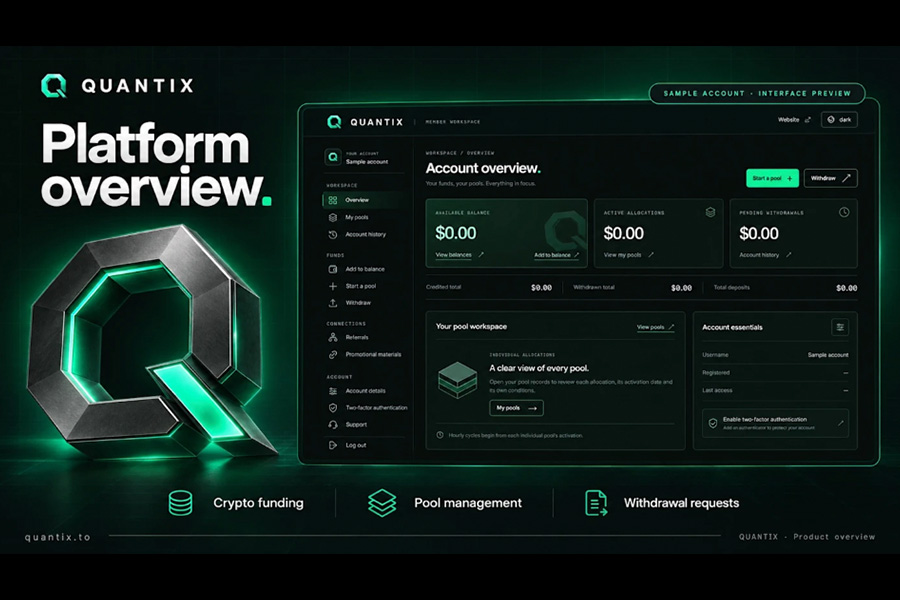
Task: Click the Withdraw button near header
Action: [831, 179]
